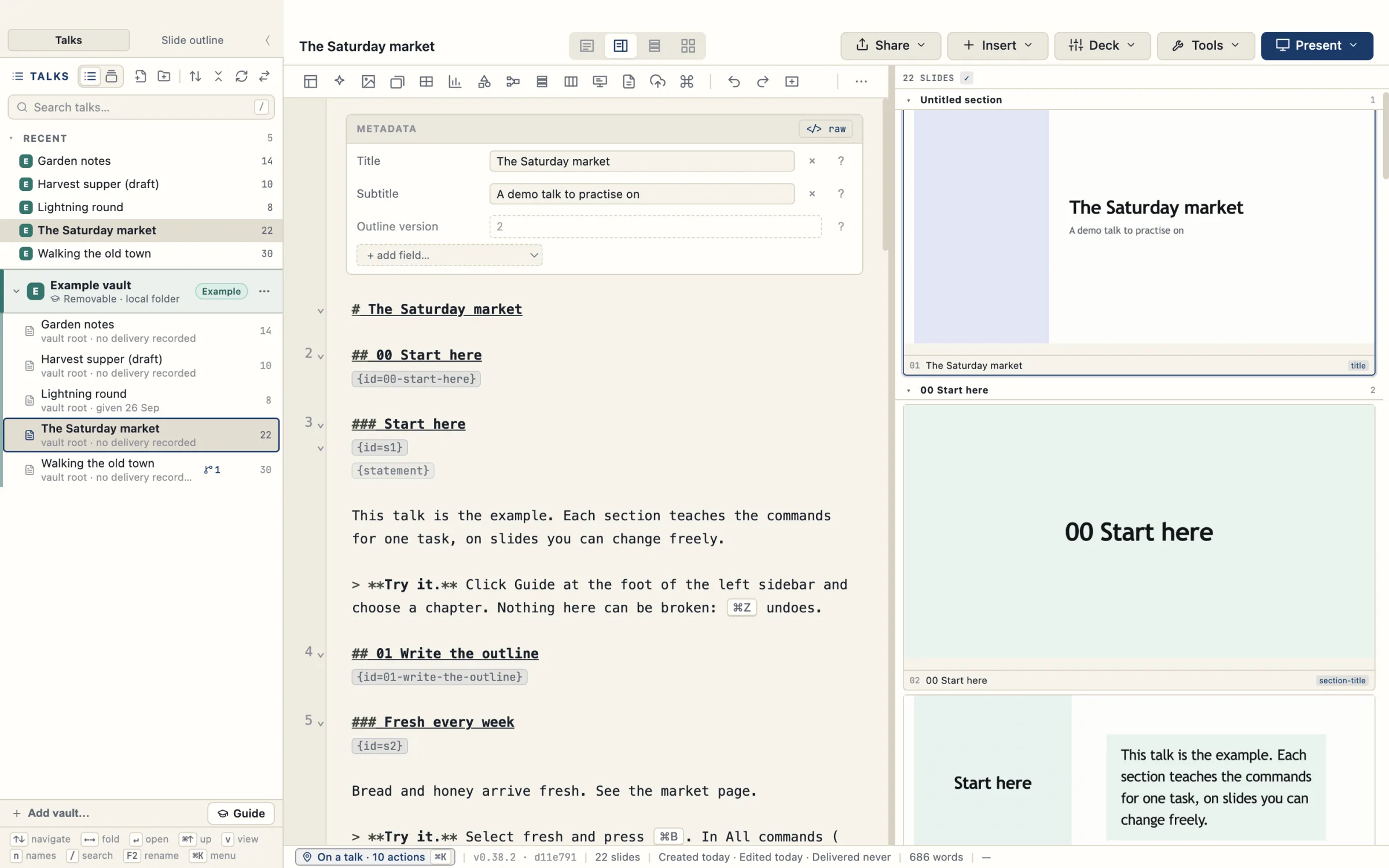This screenshot has height=868, width=1389.
Task: Click the shapes icon in editor toolbar
Action: point(484,82)
